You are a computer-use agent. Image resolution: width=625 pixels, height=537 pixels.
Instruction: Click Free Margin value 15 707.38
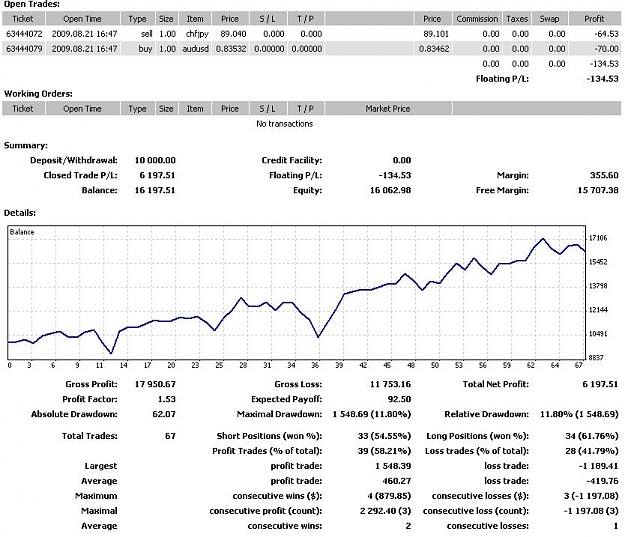598,190
